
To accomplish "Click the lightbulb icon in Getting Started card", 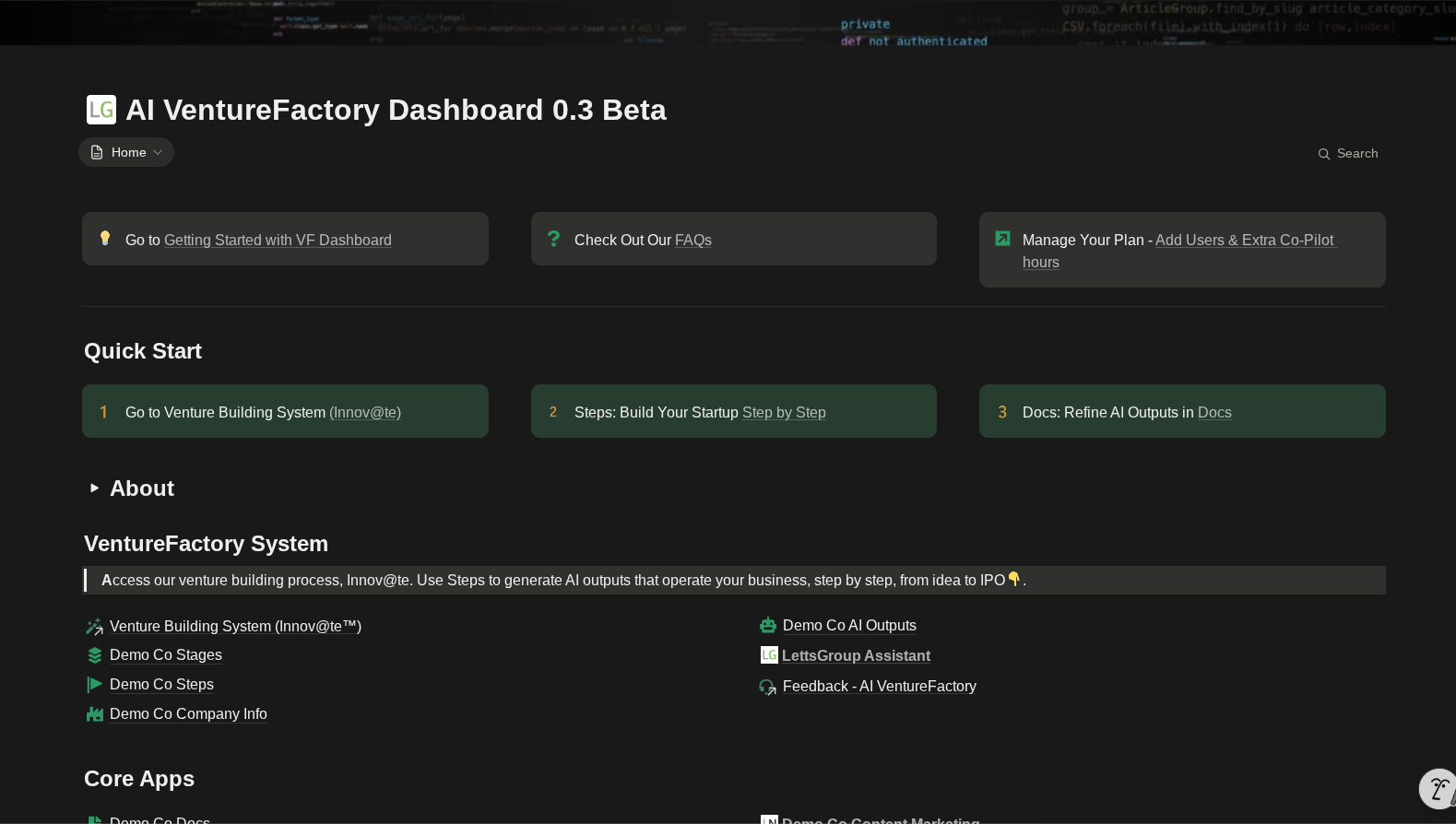I will coord(105,239).
